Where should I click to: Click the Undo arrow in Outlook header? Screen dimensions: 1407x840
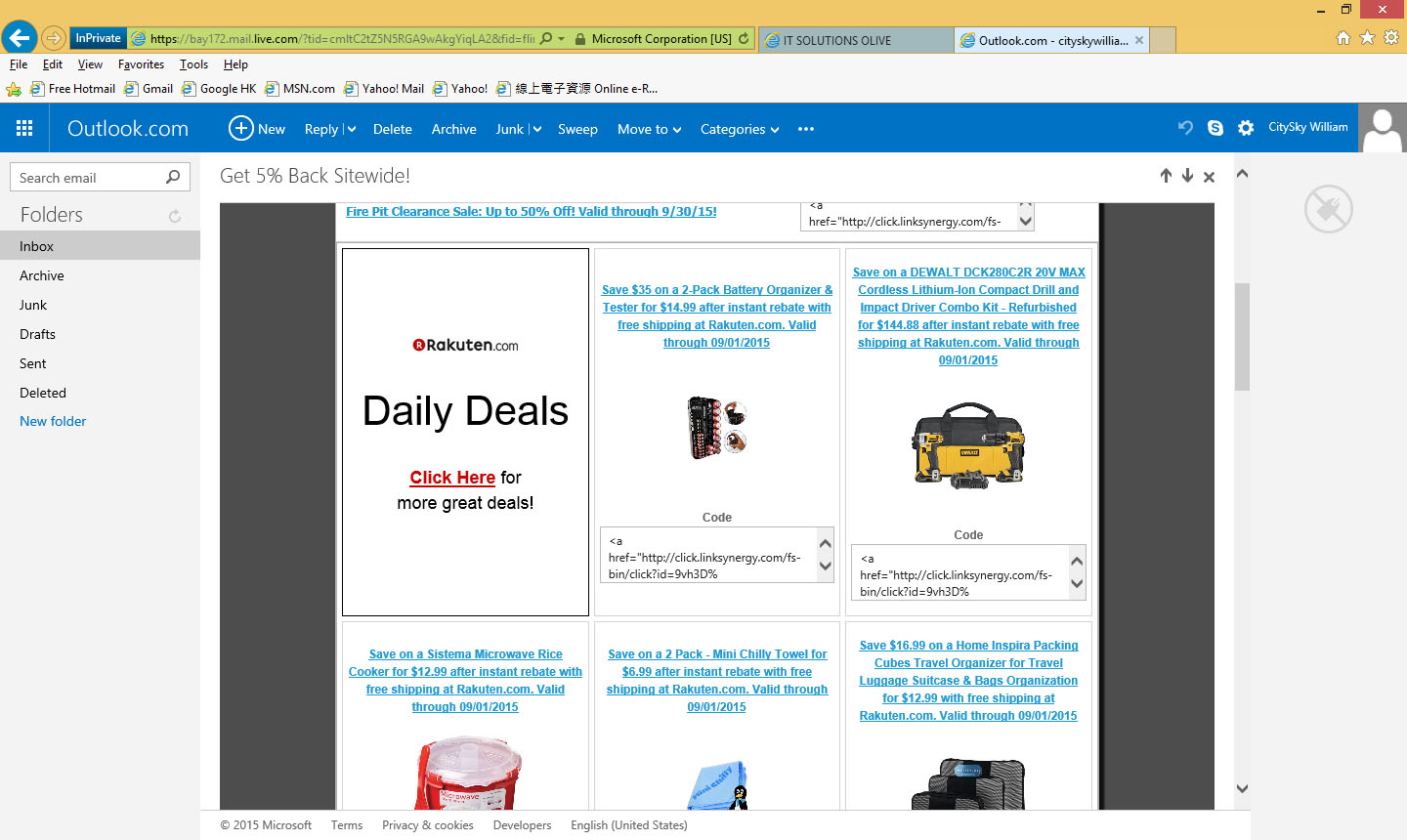tap(1185, 128)
